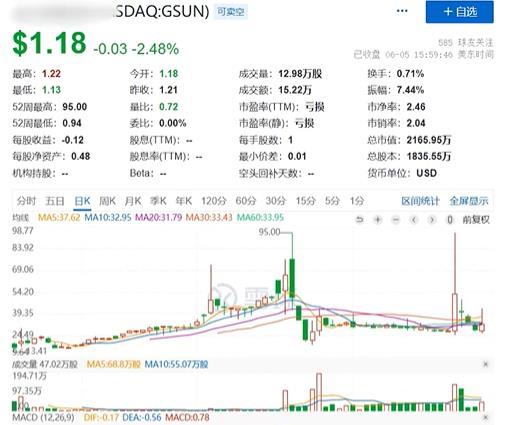
Task: Shift chart left with the back chevron
Action: (x=414, y=220)
